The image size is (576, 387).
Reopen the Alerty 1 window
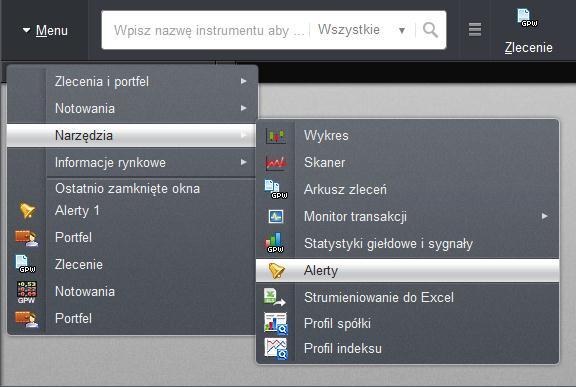[131, 210]
